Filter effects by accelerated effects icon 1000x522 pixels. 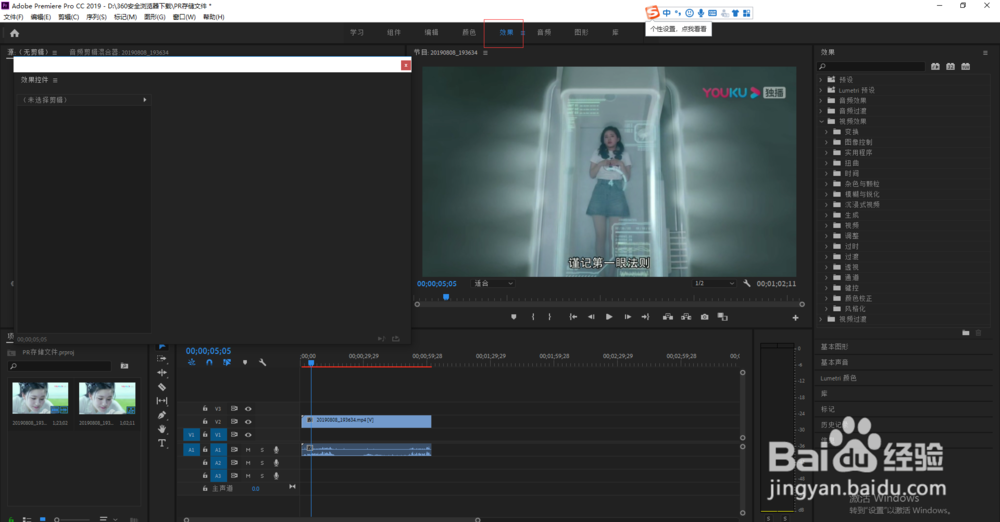click(936, 66)
